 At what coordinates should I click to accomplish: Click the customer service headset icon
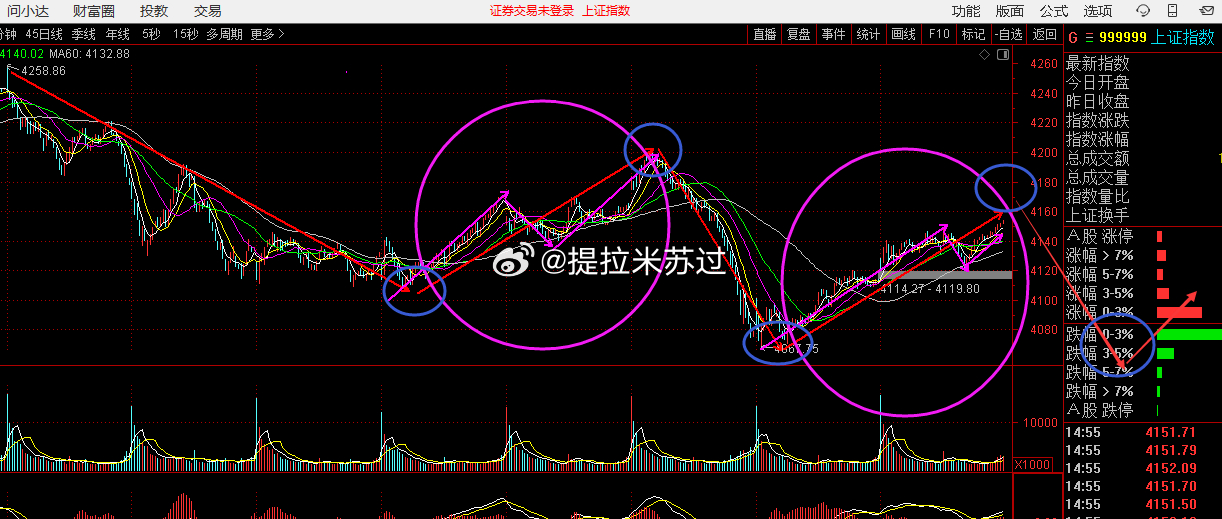1142,11
